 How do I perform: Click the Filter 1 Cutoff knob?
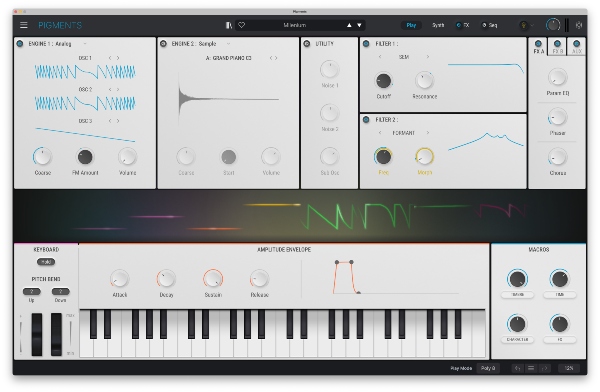pyautogui.click(x=383, y=81)
